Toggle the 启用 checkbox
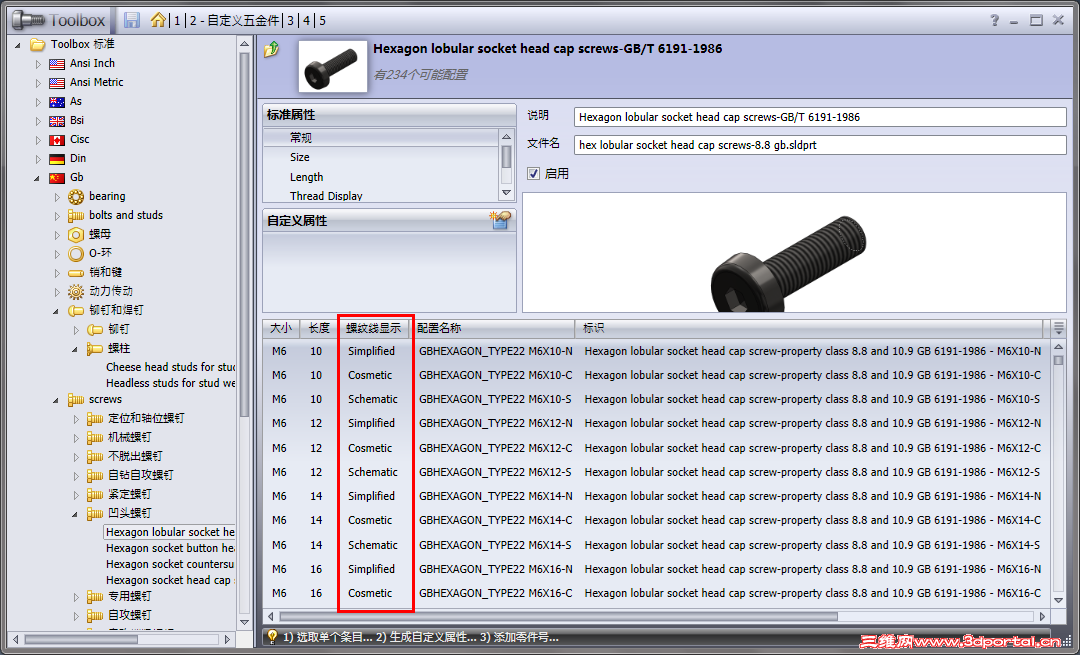The image size is (1080, 655). click(534, 174)
